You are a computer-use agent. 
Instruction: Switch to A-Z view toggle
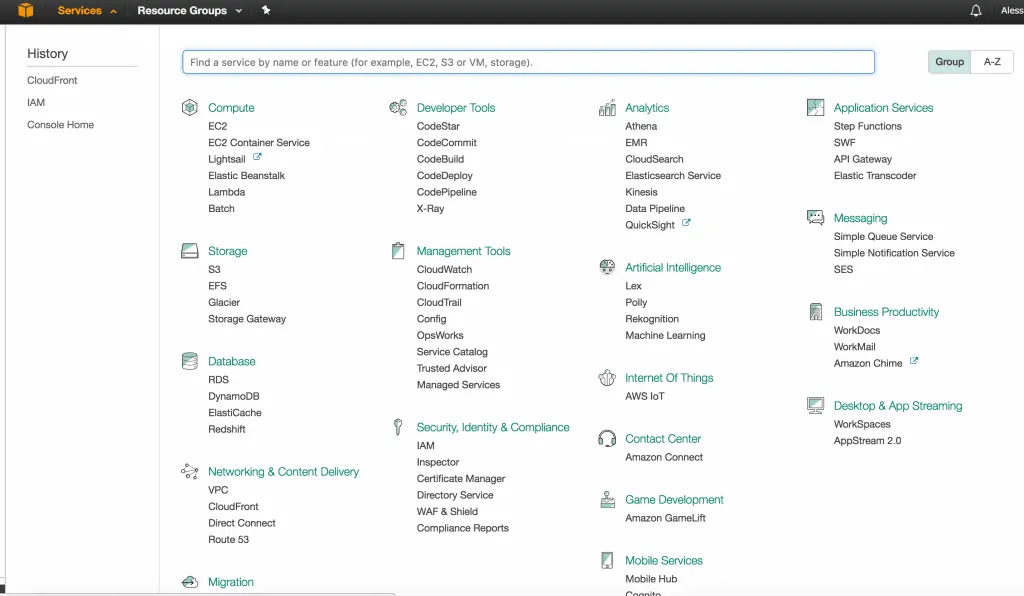click(992, 61)
